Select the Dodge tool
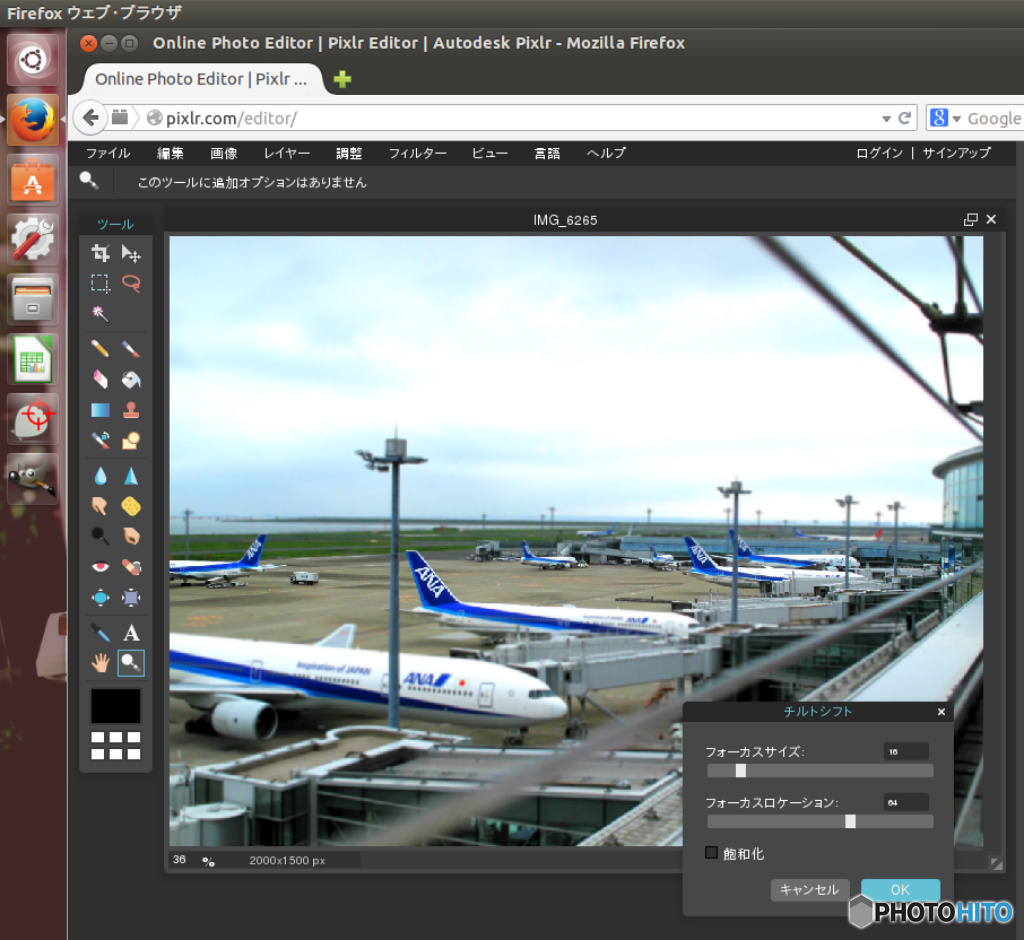Viewport: 1024px width, 940px height. click(x=100, y=536)
